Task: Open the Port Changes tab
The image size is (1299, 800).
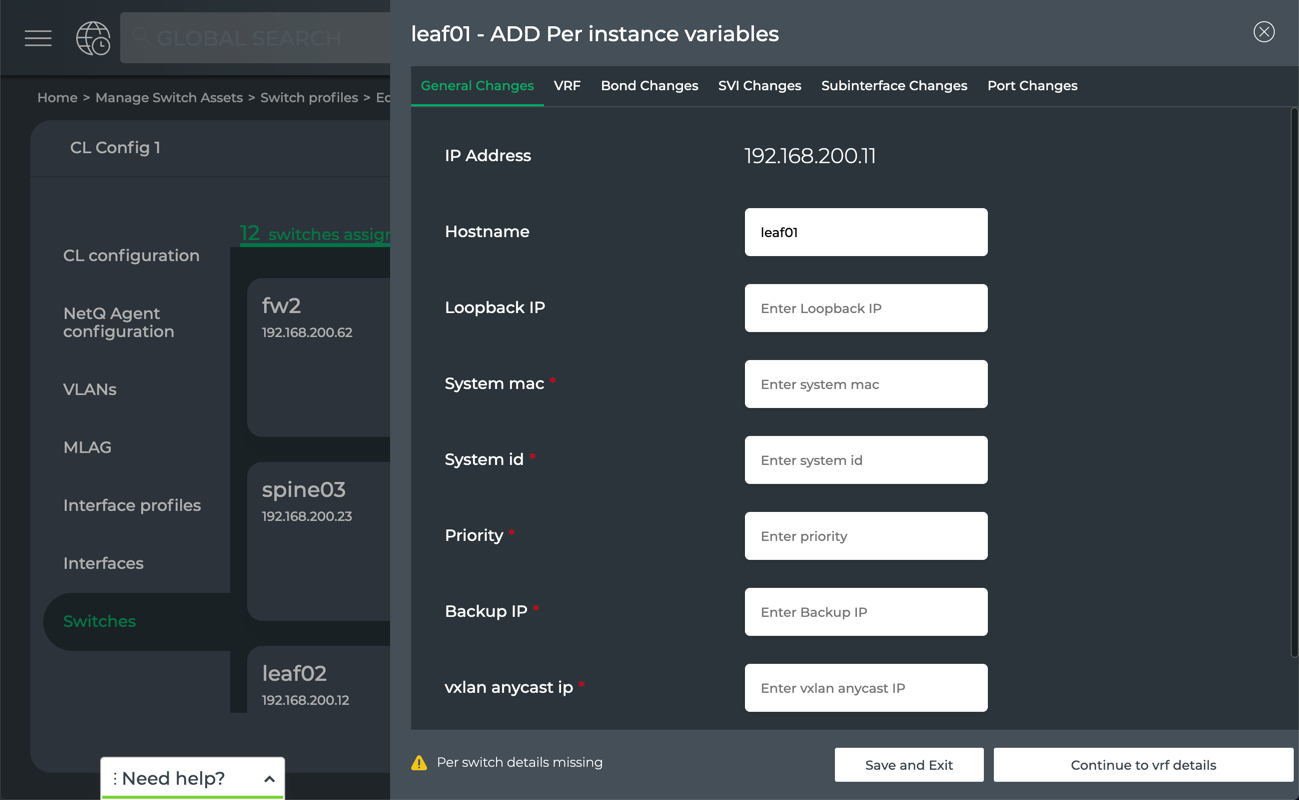Action: [x=1032, y=86]
